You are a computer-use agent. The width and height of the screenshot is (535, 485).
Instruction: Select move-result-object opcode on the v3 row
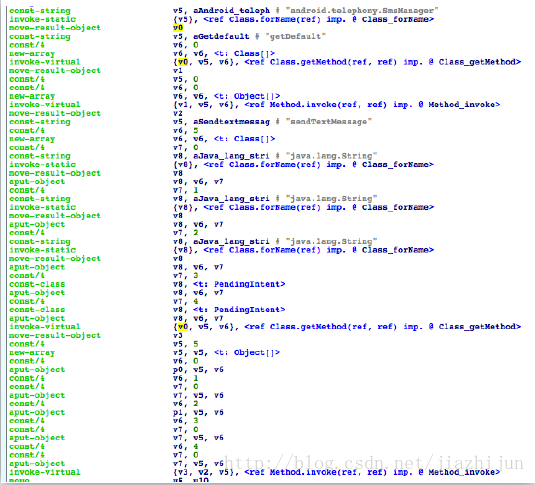pyautogui.click(x=55, y=336)
